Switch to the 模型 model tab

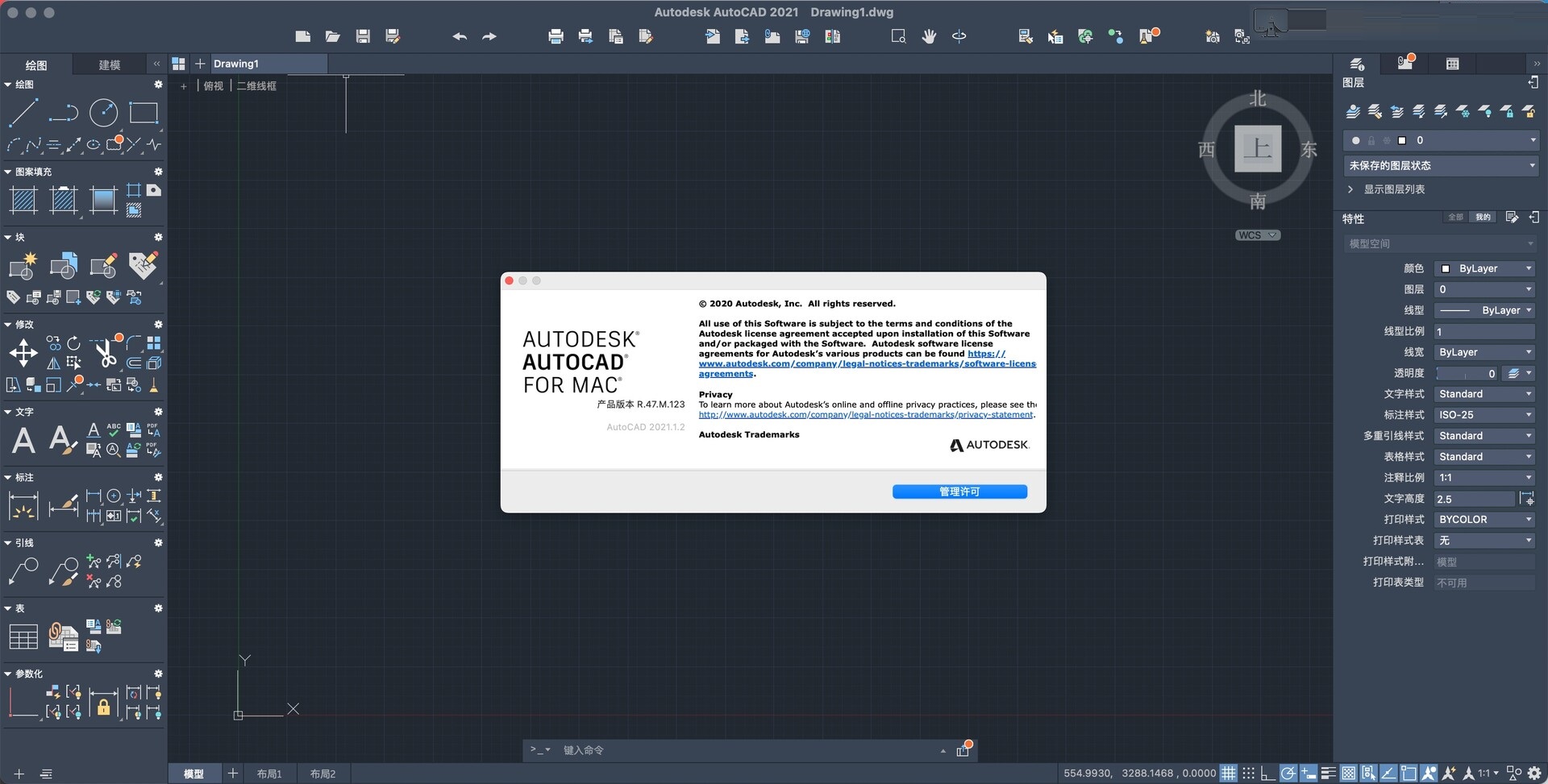pos(193,774)
